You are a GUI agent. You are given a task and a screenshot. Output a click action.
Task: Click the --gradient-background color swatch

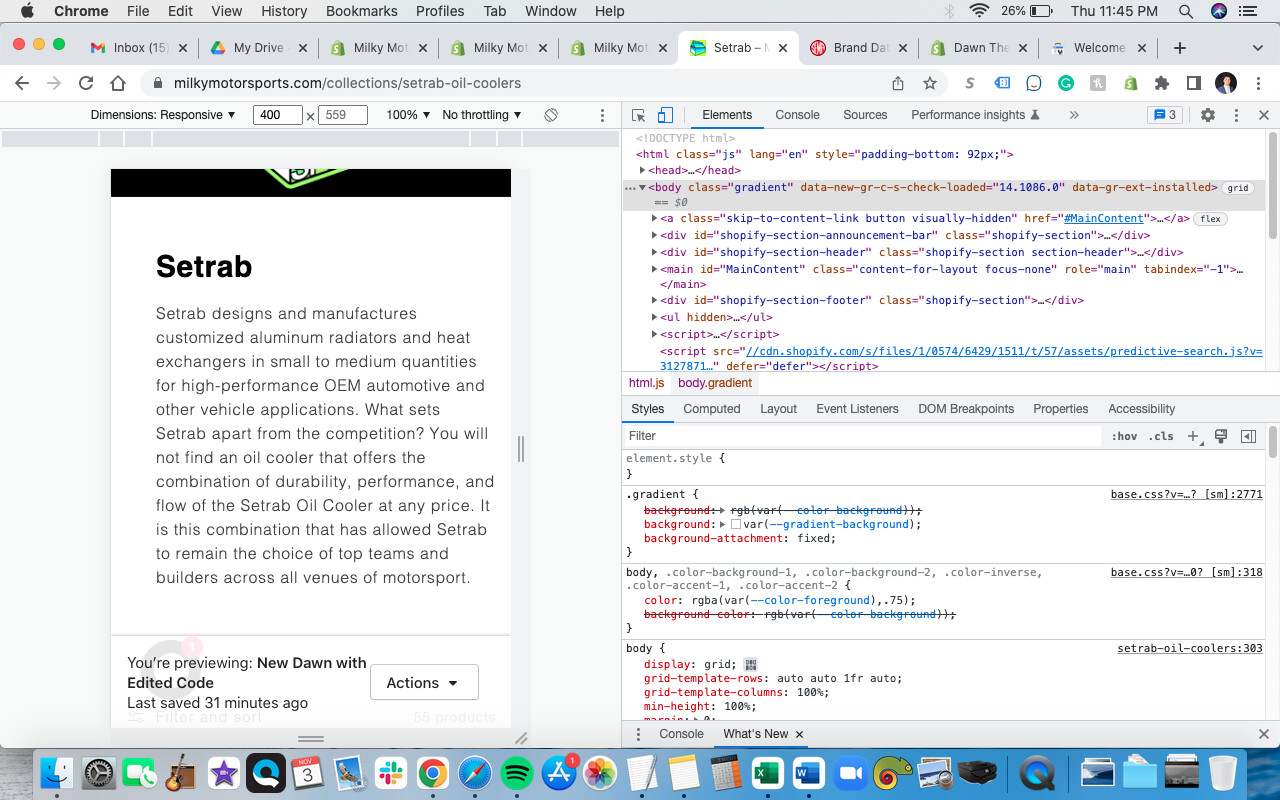coord(736,524)
